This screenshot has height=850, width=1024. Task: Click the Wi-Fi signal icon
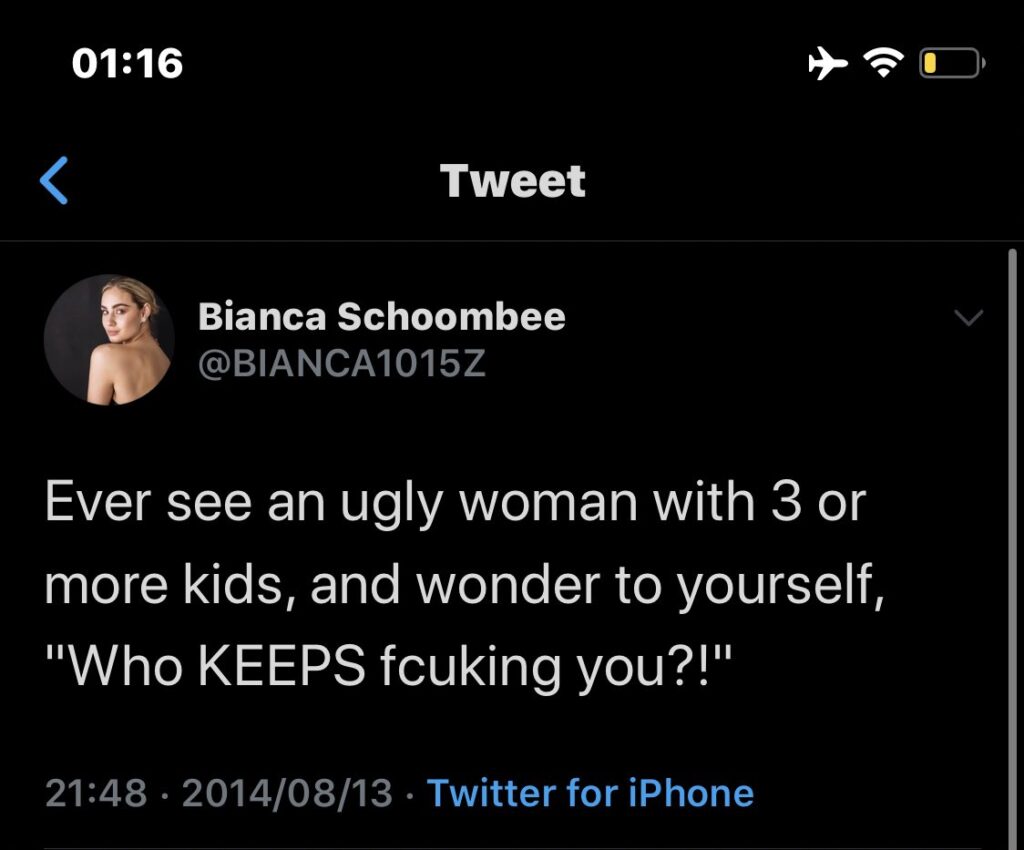click(882, 65)
